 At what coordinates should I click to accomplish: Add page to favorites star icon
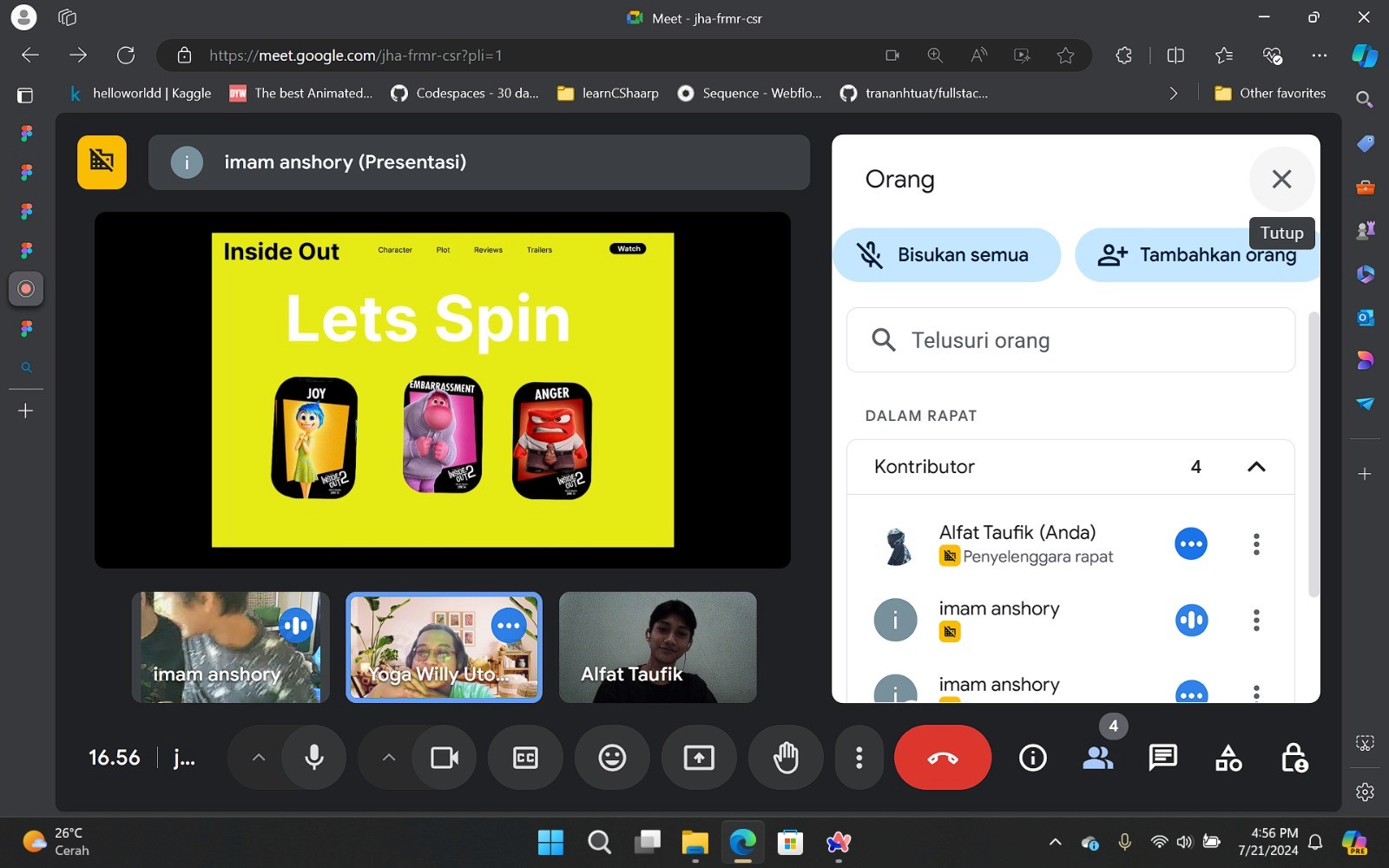[x=1065, y=56]
